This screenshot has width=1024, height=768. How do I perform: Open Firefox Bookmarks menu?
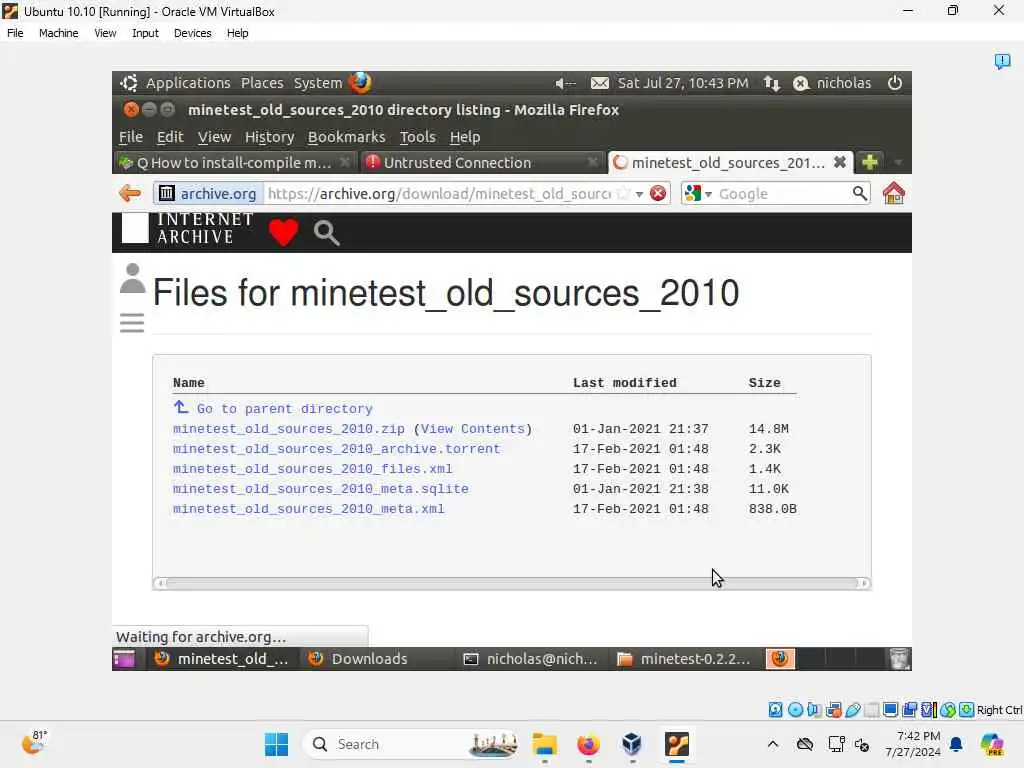pyautogui.click(x=346, y=137)
